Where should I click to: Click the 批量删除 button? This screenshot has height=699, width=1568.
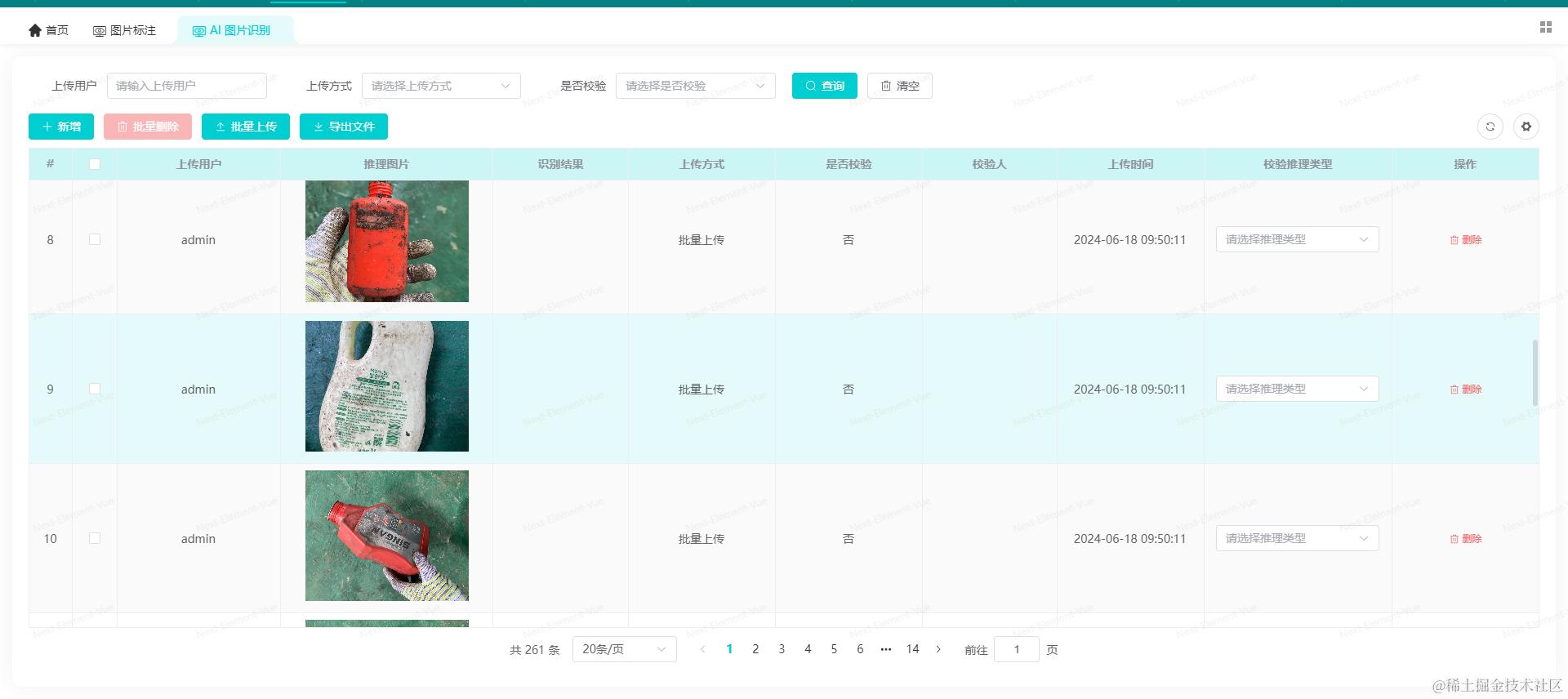point(148,127)
